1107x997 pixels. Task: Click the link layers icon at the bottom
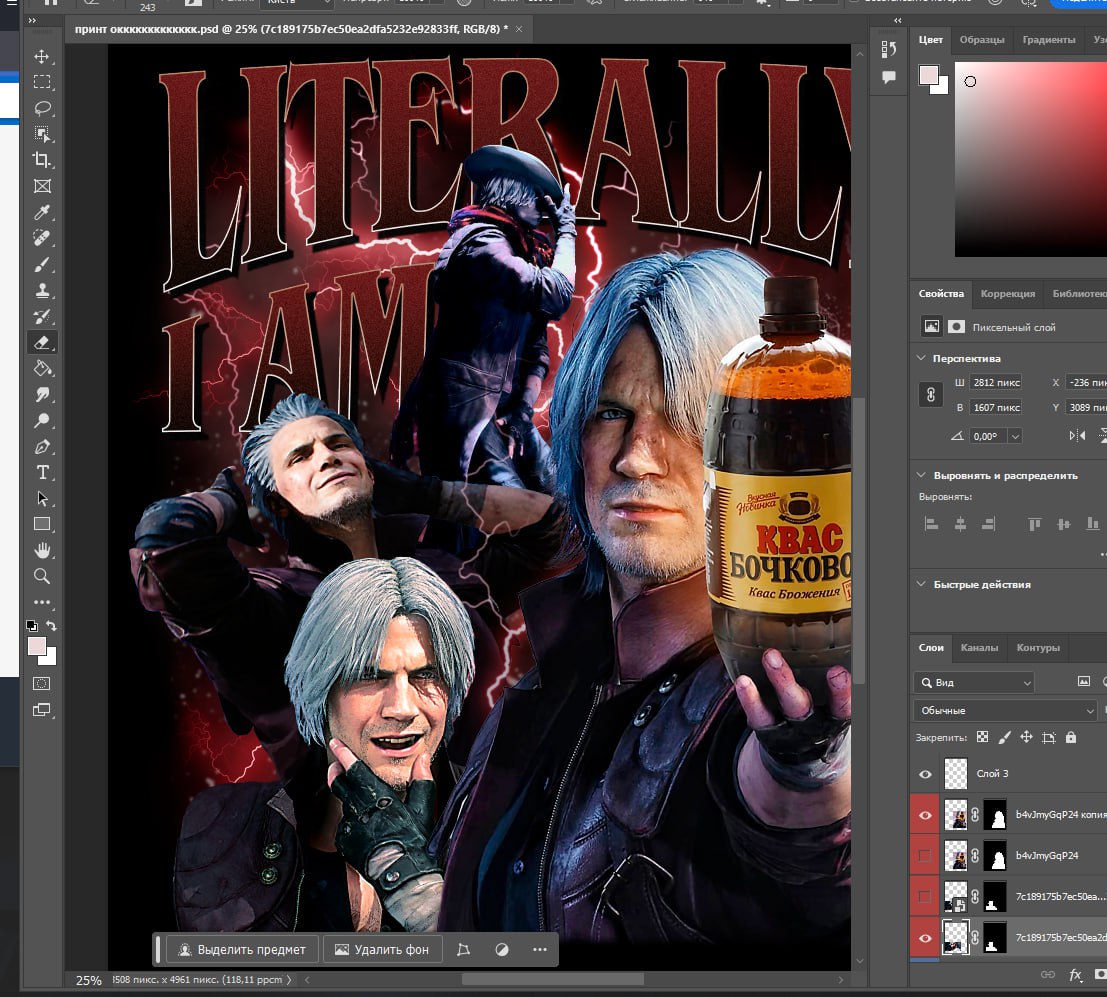tap(1048, 974)
